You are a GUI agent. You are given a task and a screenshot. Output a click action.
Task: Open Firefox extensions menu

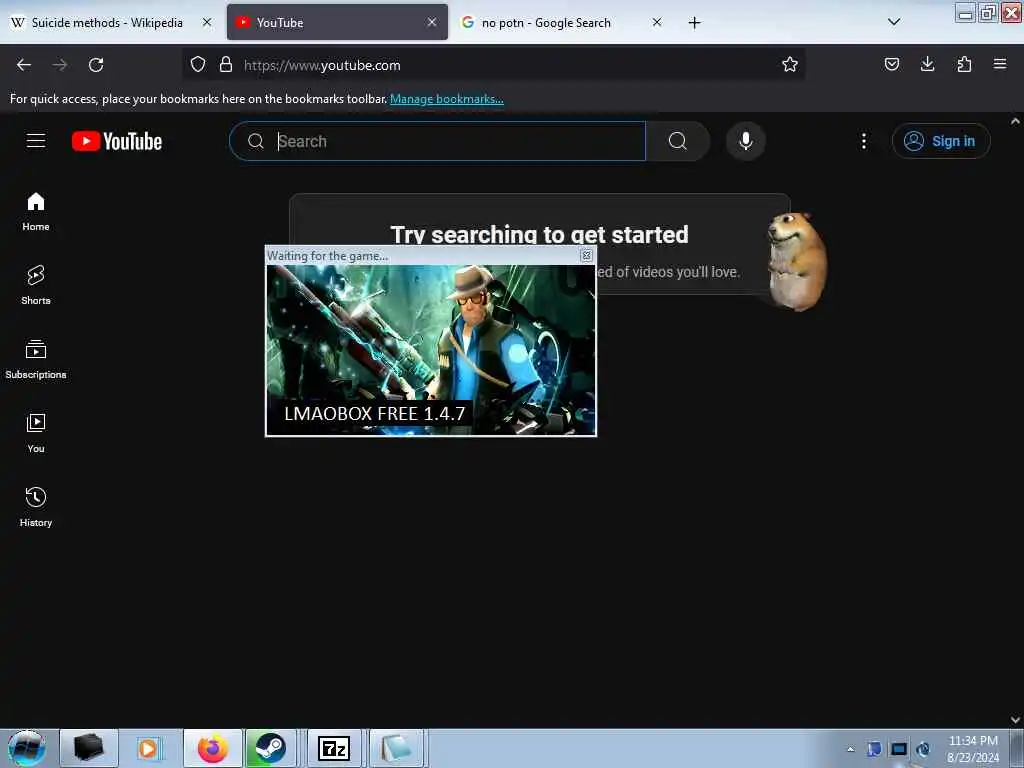click(x=964, y=64)
